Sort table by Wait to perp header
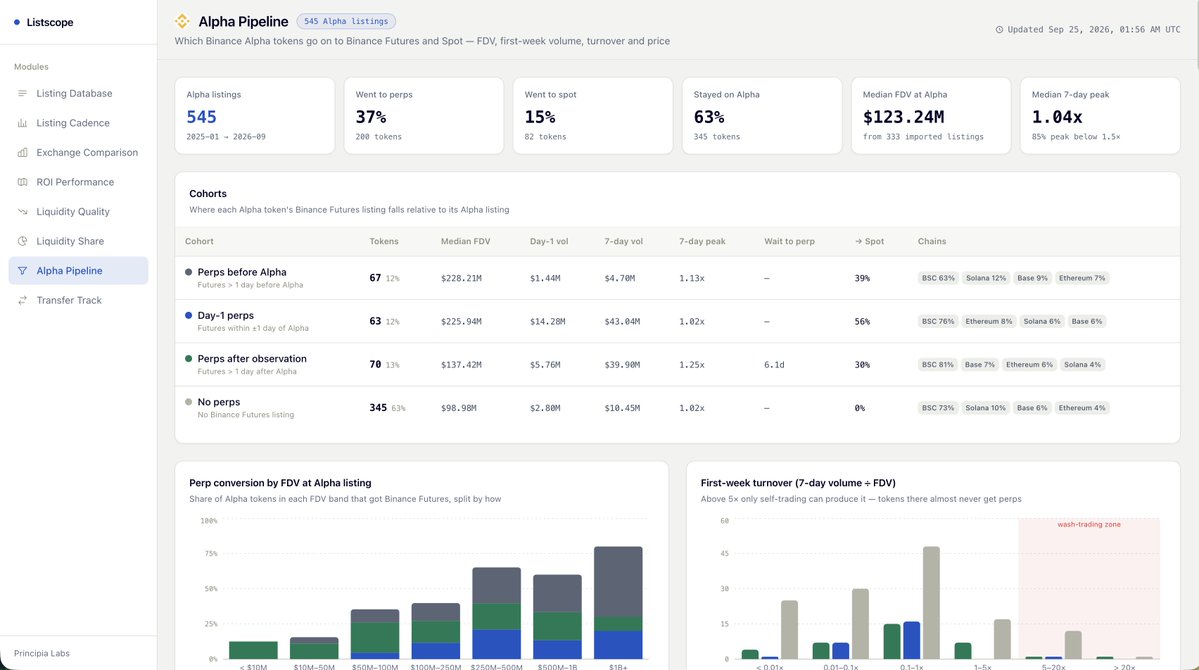This screenshot has height=670, width=1199. click(x=789, y=241)
